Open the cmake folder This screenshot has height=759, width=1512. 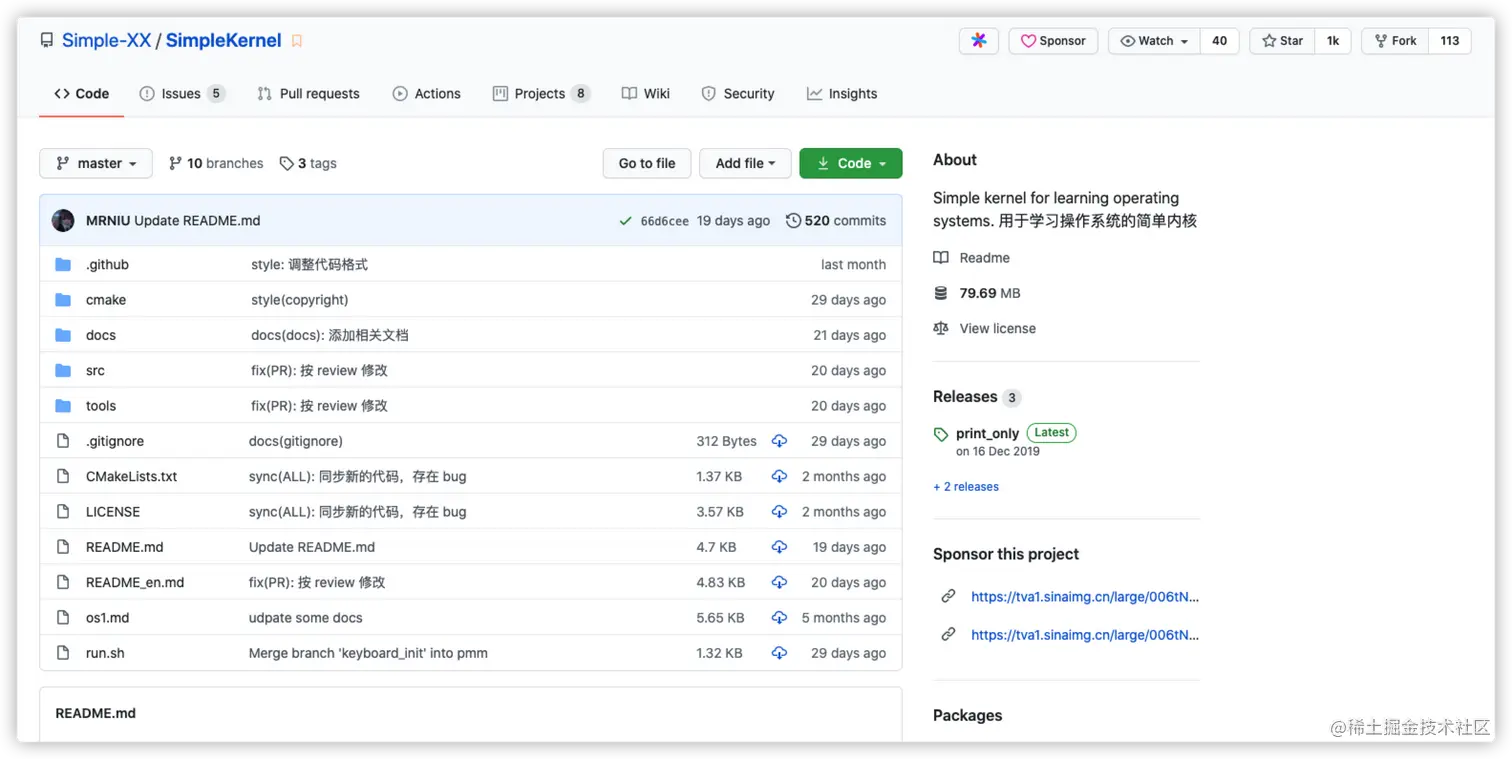[x=106, y=300]
